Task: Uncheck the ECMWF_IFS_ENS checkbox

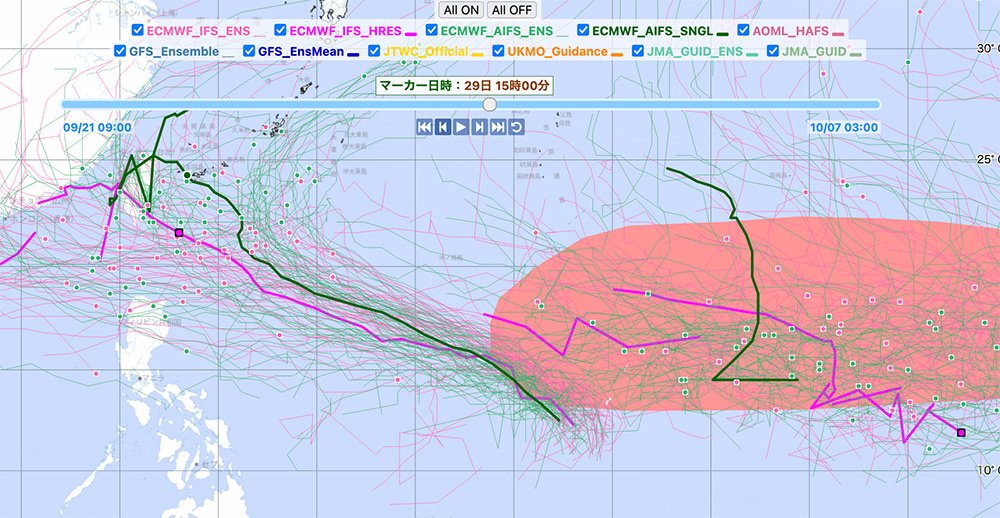Action: coord(138,30)
